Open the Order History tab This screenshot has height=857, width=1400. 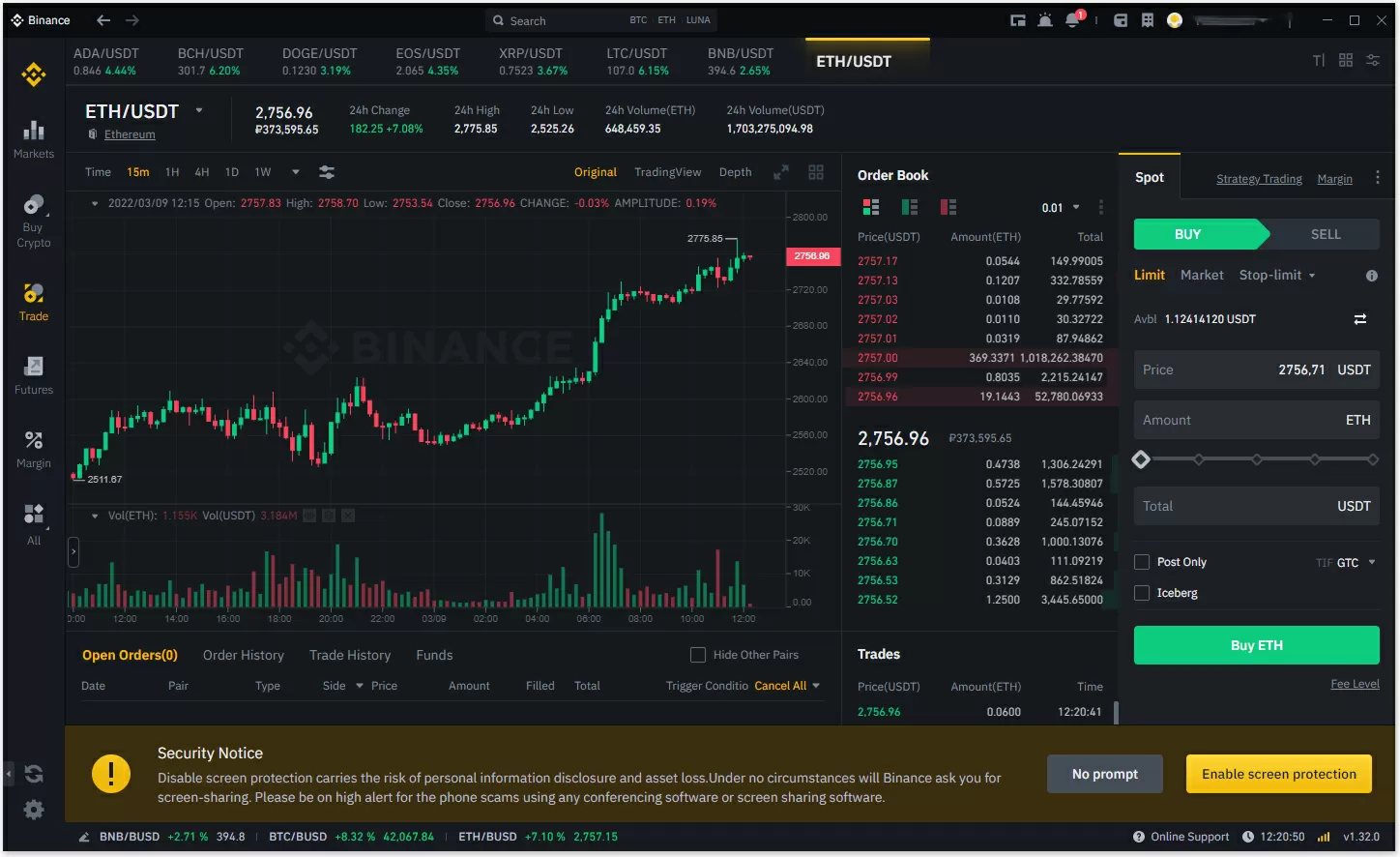click(244, 656)
